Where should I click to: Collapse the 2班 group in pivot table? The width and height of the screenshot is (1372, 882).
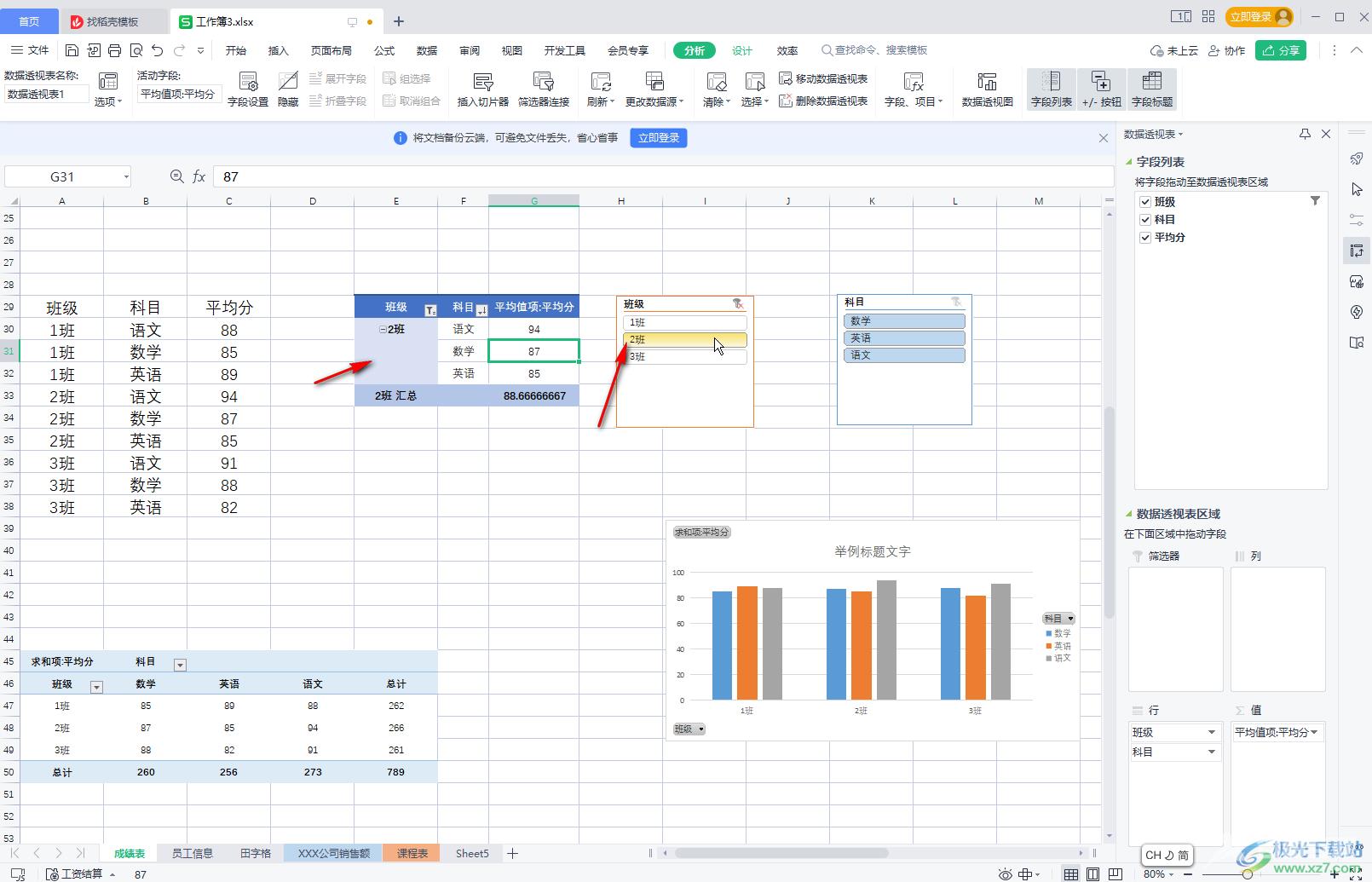(x=383, y=330)
